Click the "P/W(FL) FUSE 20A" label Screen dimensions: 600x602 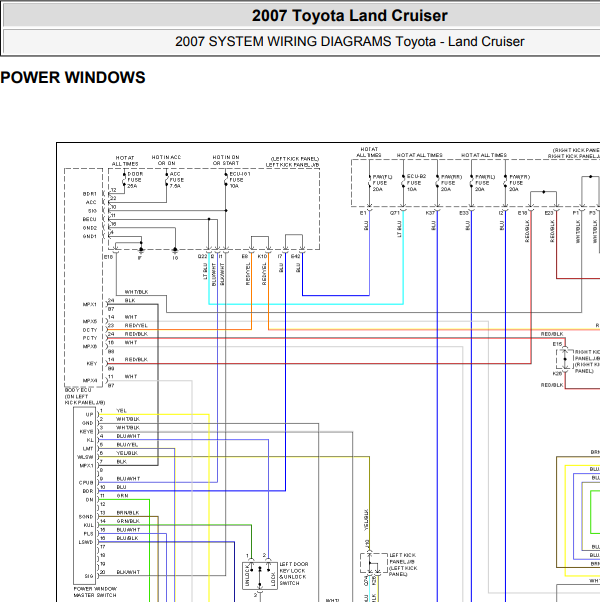pyautogui.click(x=382, y=183)
